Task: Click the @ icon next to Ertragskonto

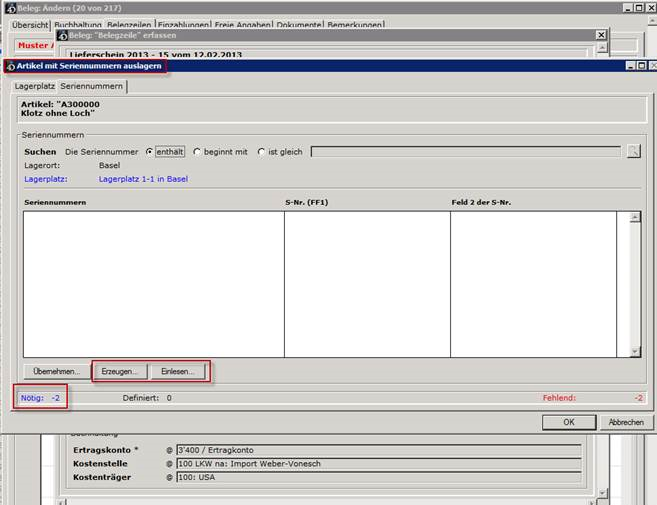Action: 168,450
